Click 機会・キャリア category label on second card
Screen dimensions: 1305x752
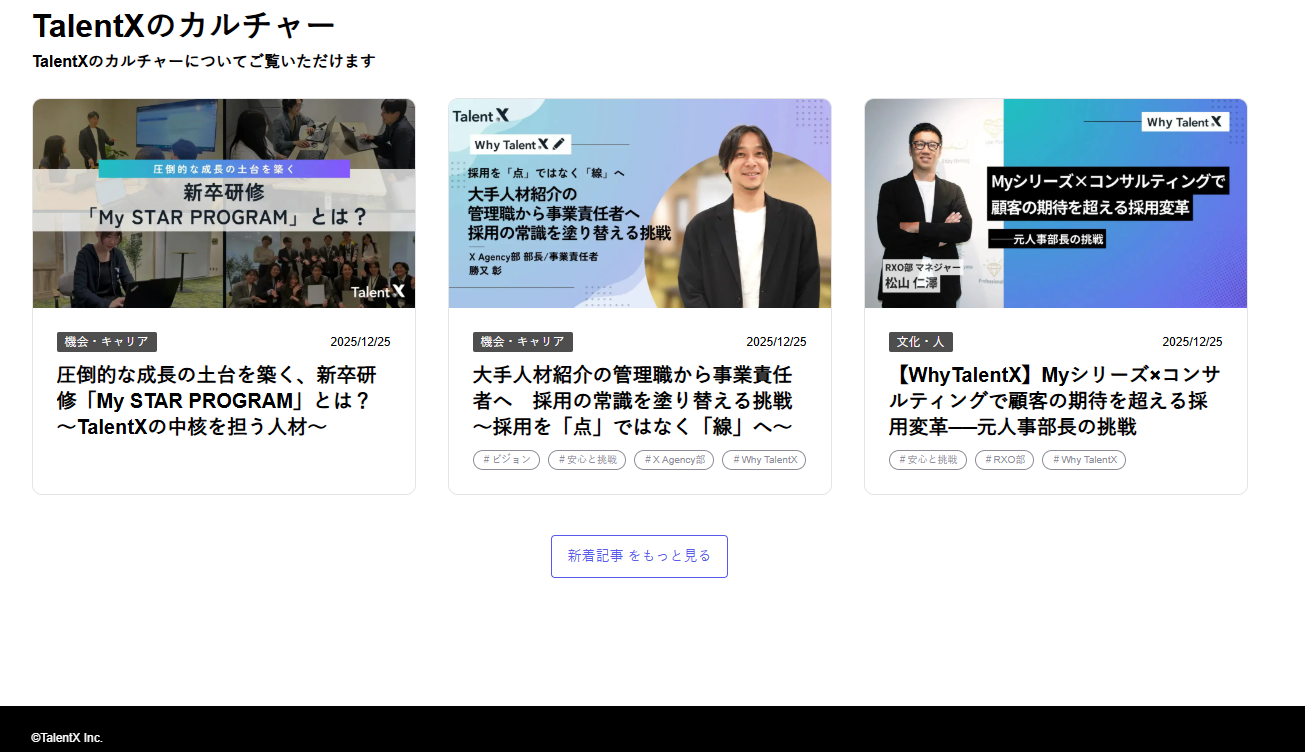[523, 342]
